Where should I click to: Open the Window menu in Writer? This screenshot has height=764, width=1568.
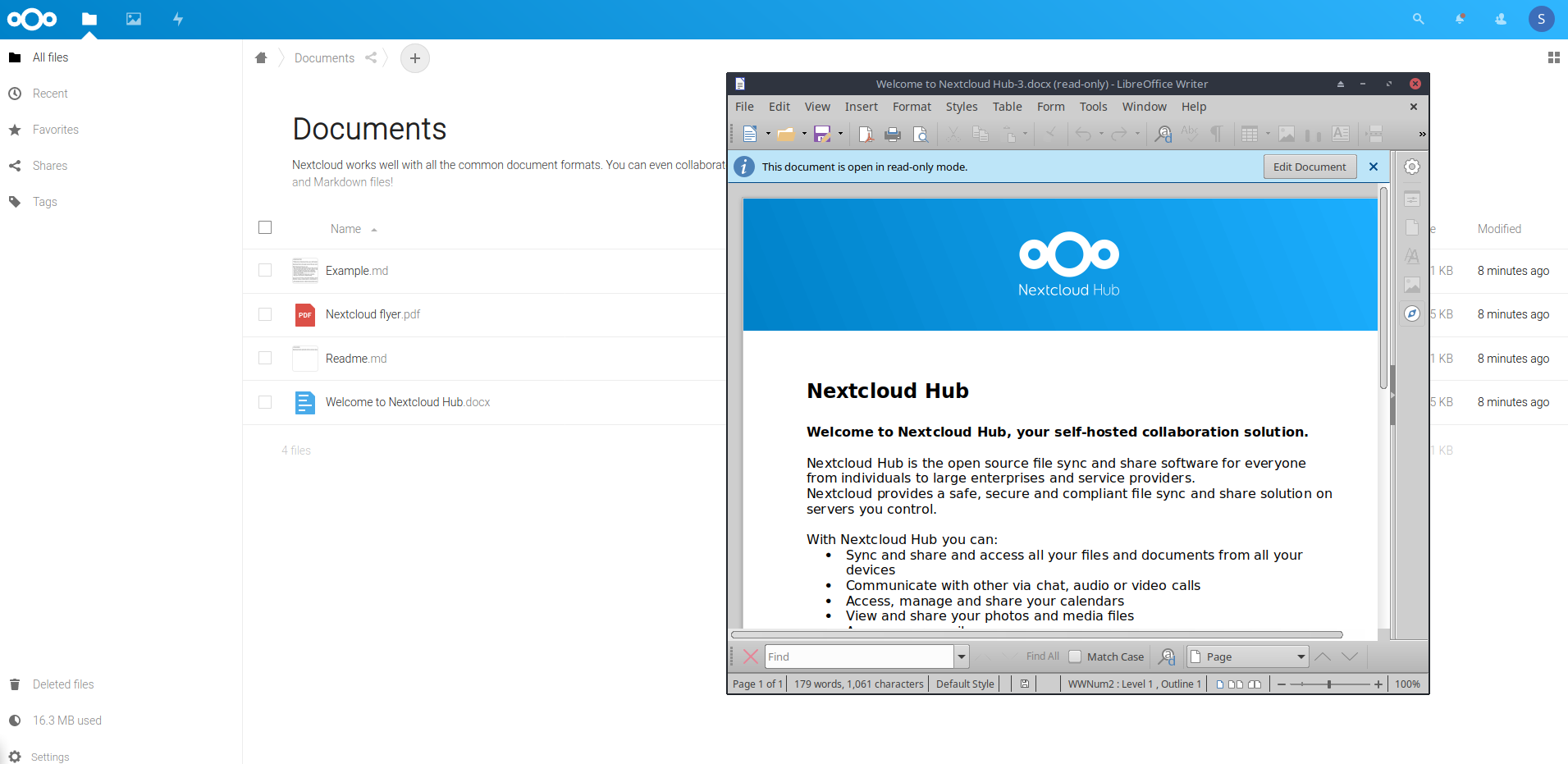(x=1144, y=107)
